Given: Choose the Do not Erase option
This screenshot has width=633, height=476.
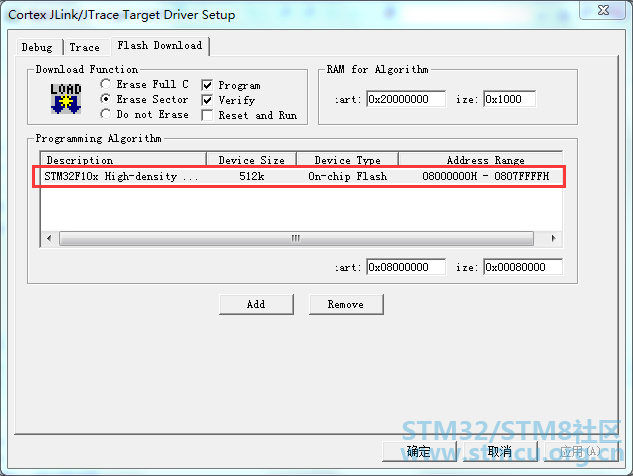Looking at the screenshot, I should point(106,115).
